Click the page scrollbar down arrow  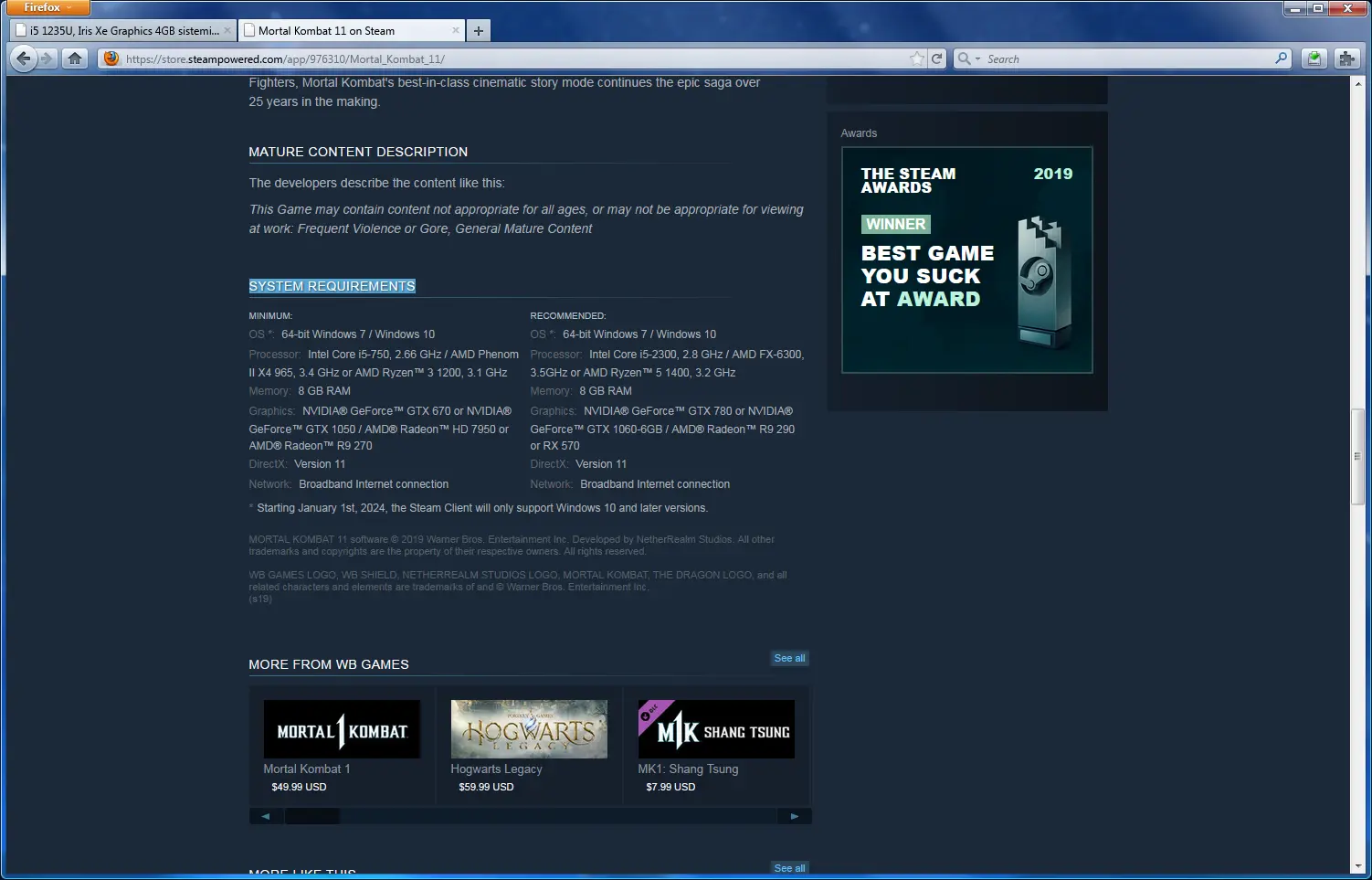click(1357, 866)
